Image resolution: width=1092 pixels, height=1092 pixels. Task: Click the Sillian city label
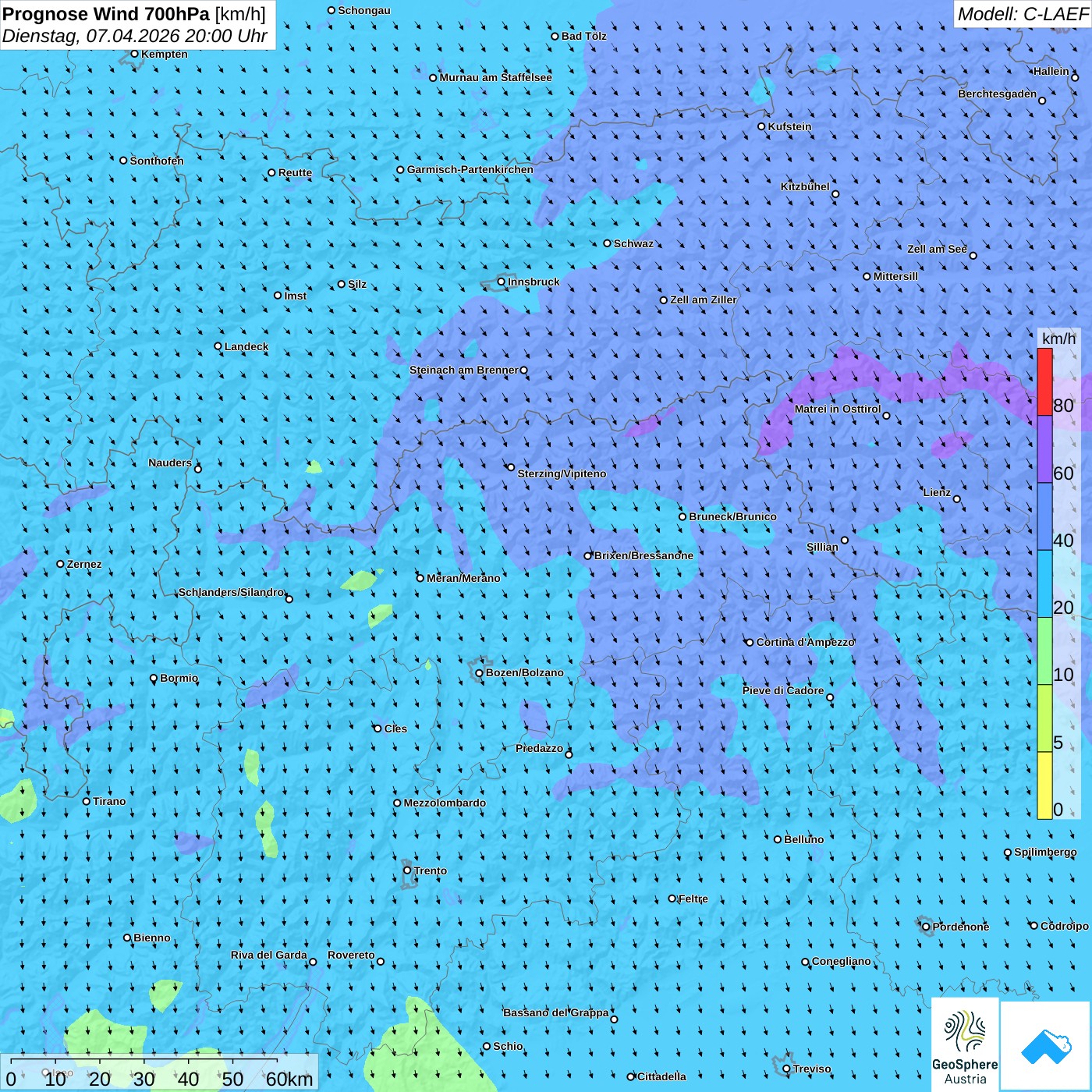click(x=822, y=547)
